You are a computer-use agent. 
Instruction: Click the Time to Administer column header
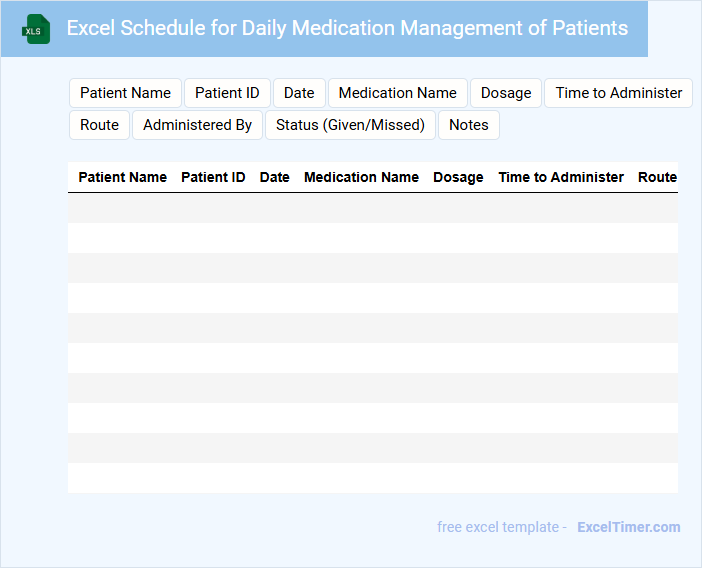tap(561, 177)
